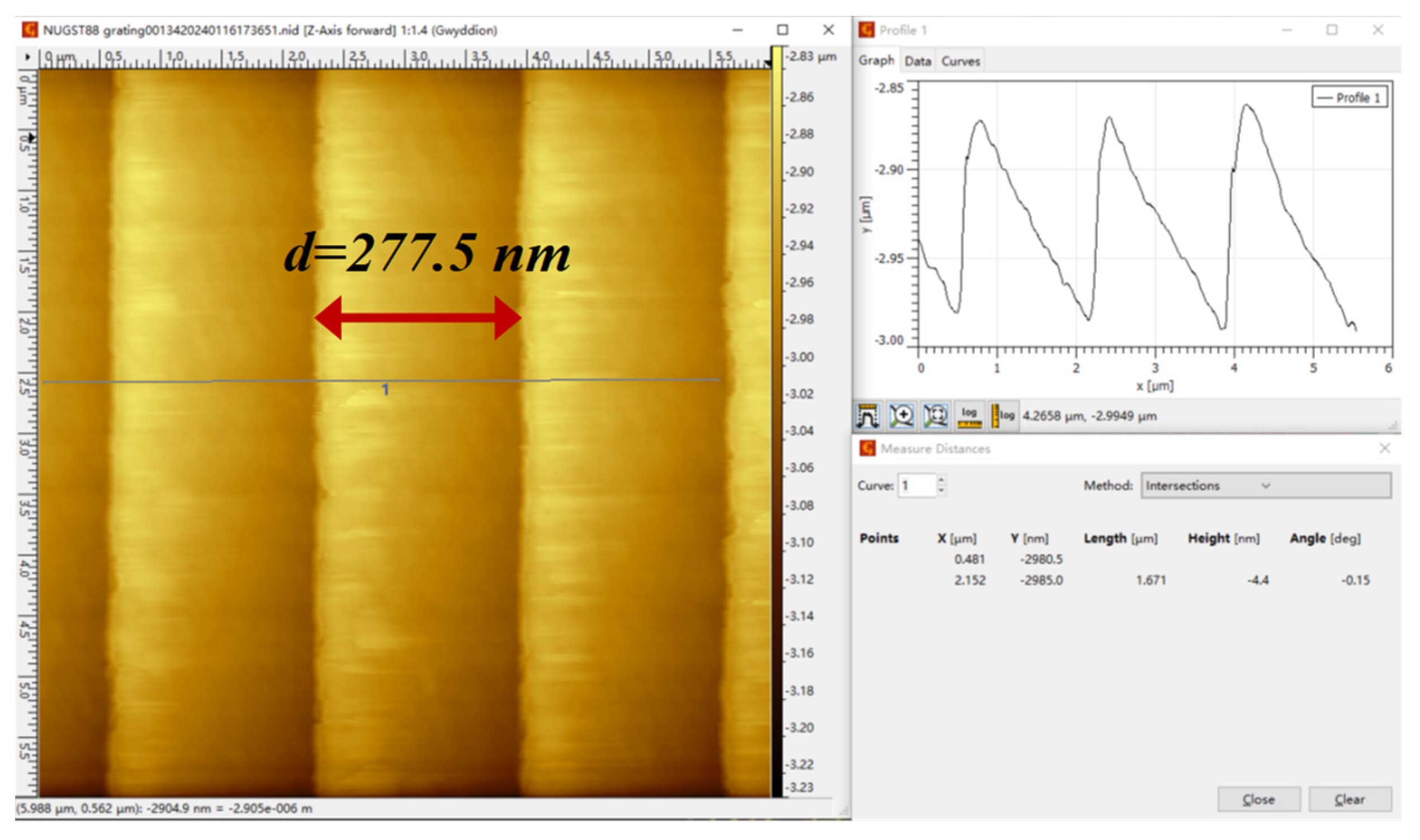This screenshot has width=1420, height=840.
Task: Click the false color scale bar
Action: point(777,419)
